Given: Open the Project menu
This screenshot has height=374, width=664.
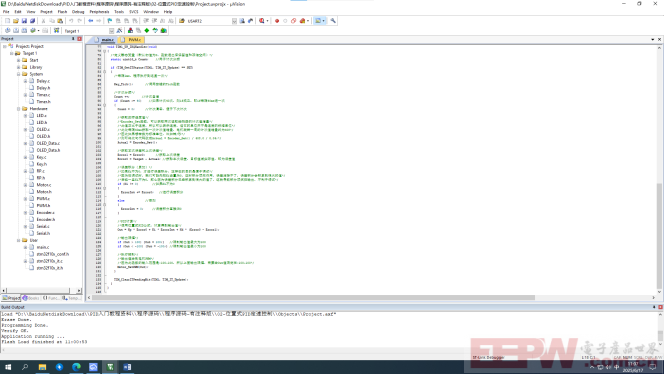Looking at the screenshot, I should 46,12.
